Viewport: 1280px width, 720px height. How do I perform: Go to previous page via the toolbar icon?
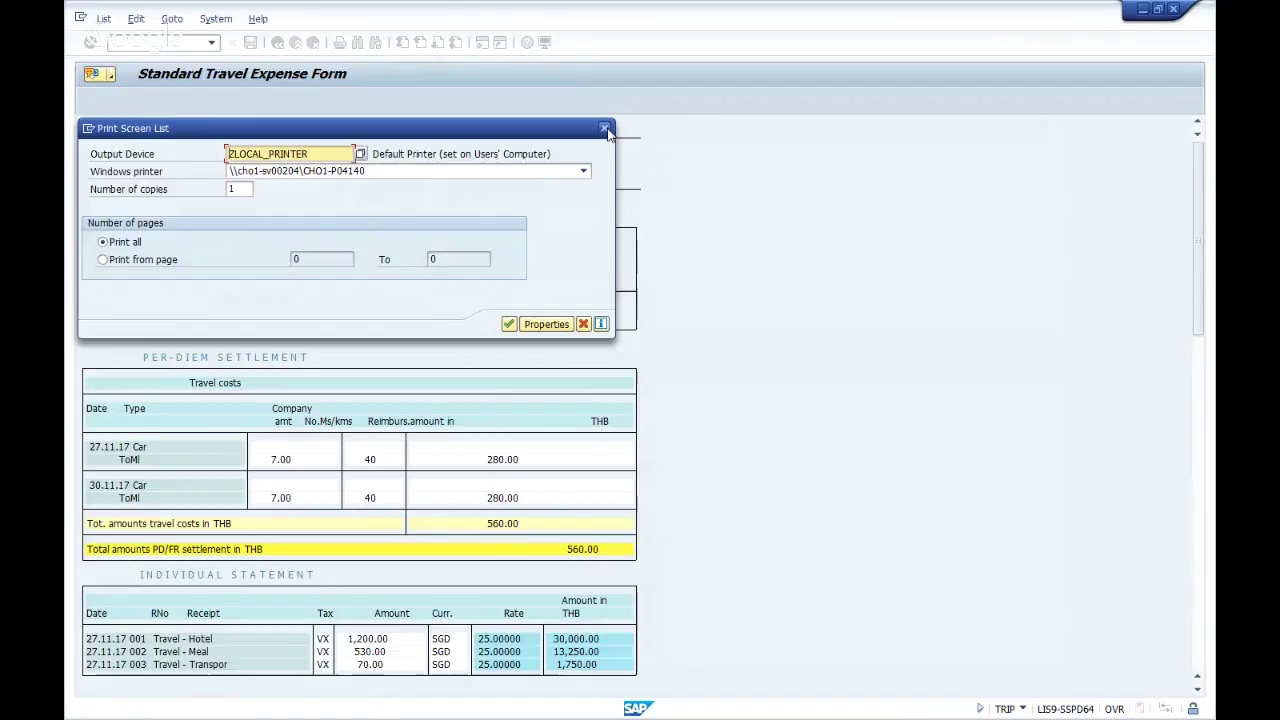[x=420, y=42]
